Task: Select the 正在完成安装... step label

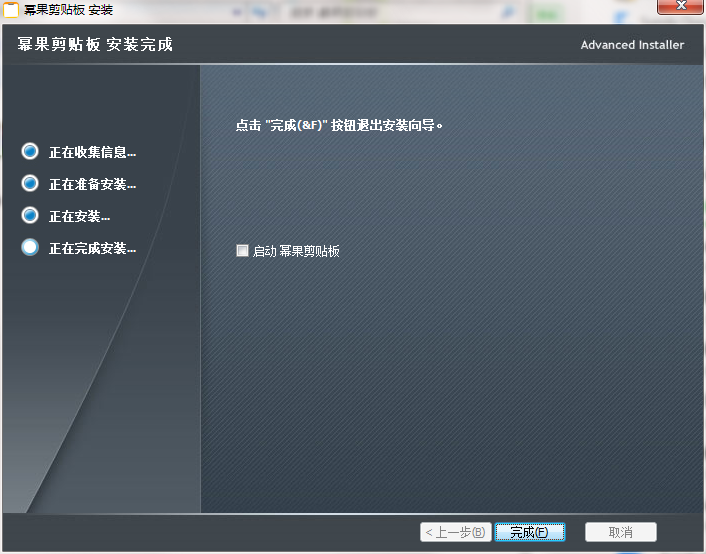Action: [x=92, y=248]
